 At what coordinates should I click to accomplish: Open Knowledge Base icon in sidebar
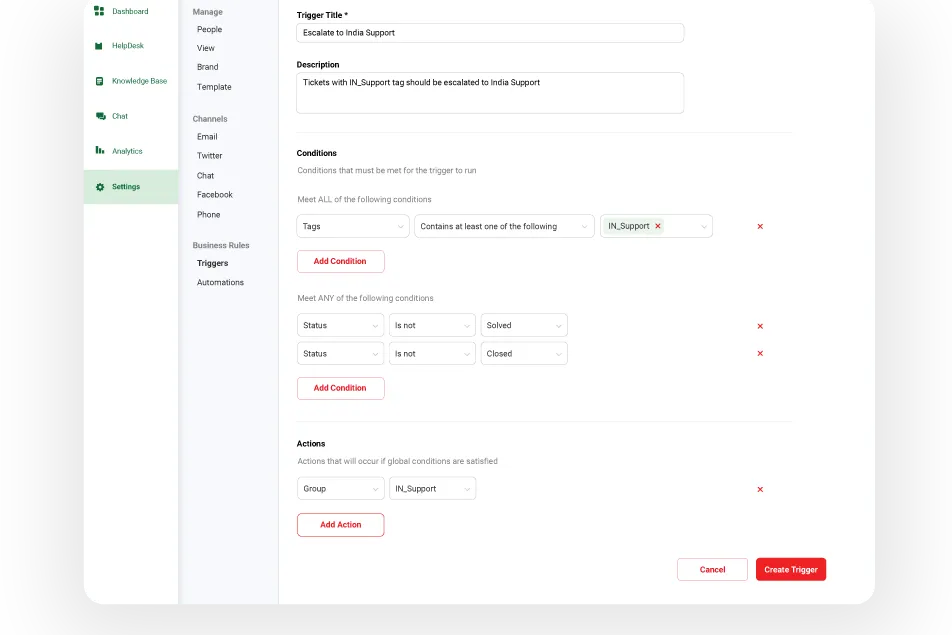99,81
